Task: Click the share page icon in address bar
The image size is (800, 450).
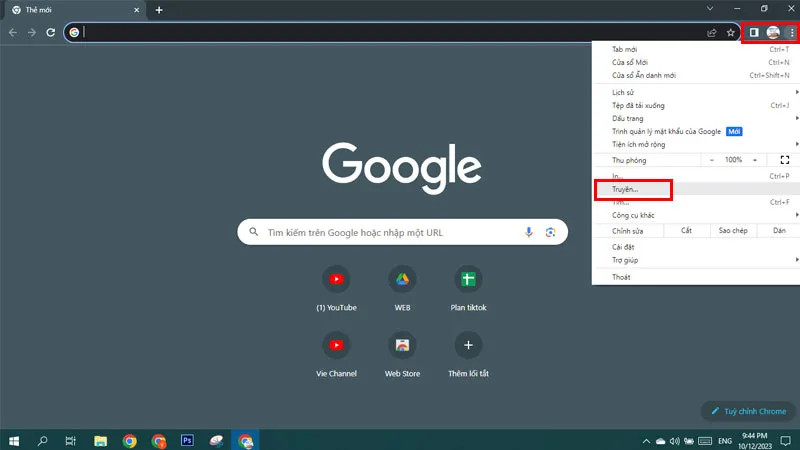Action: click(712, 32)
